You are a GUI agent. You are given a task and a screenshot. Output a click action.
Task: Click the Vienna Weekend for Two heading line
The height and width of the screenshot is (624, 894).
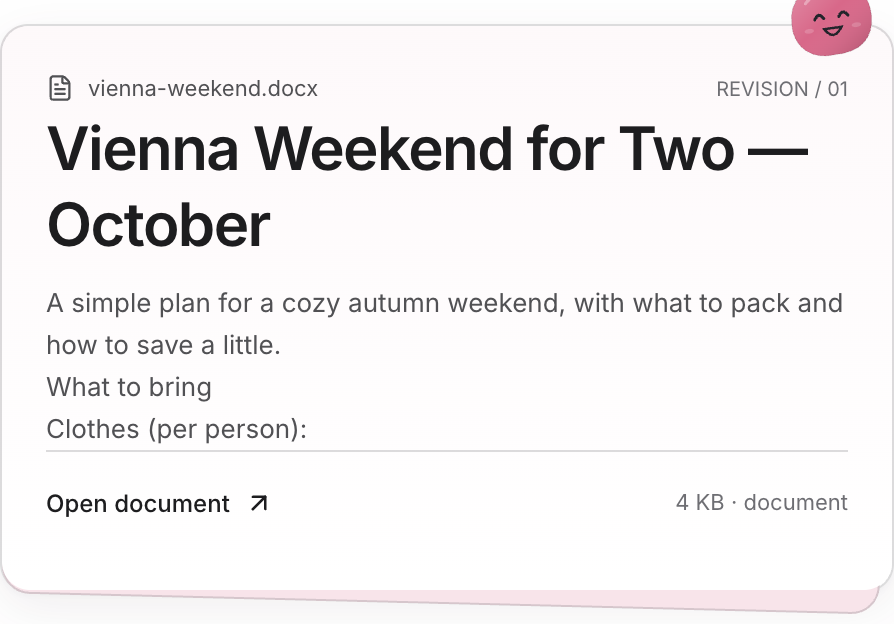[x=428, y=149]
